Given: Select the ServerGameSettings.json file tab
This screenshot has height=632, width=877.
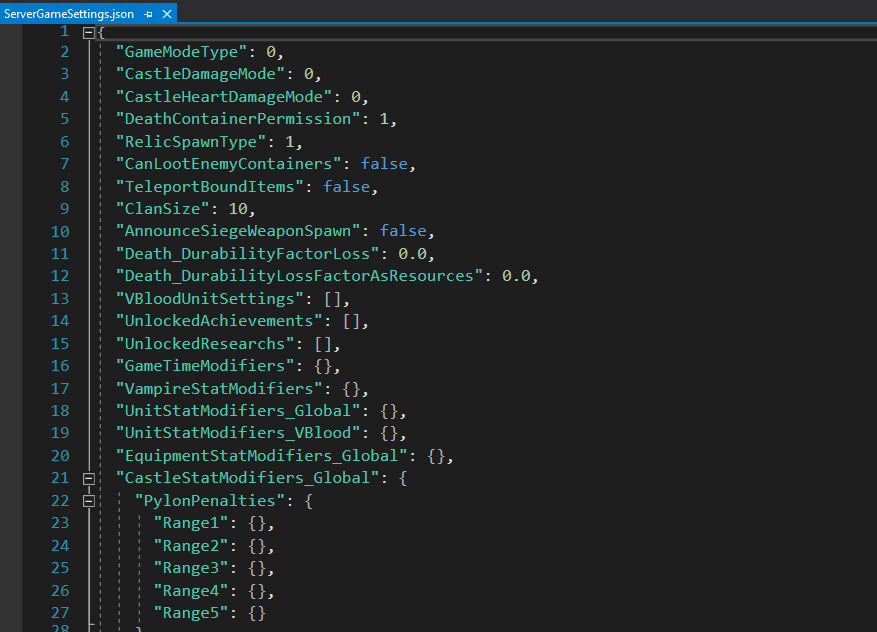Looking at the screenshot, I should [x=69, y=14].
